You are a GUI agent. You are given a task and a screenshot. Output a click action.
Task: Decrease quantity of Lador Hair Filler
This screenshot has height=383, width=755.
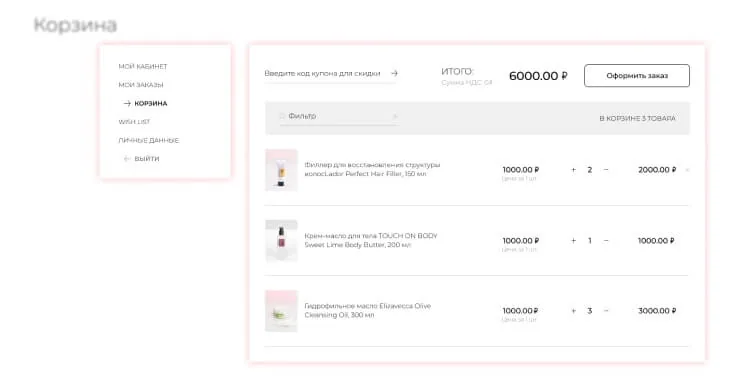click(606, 170)
